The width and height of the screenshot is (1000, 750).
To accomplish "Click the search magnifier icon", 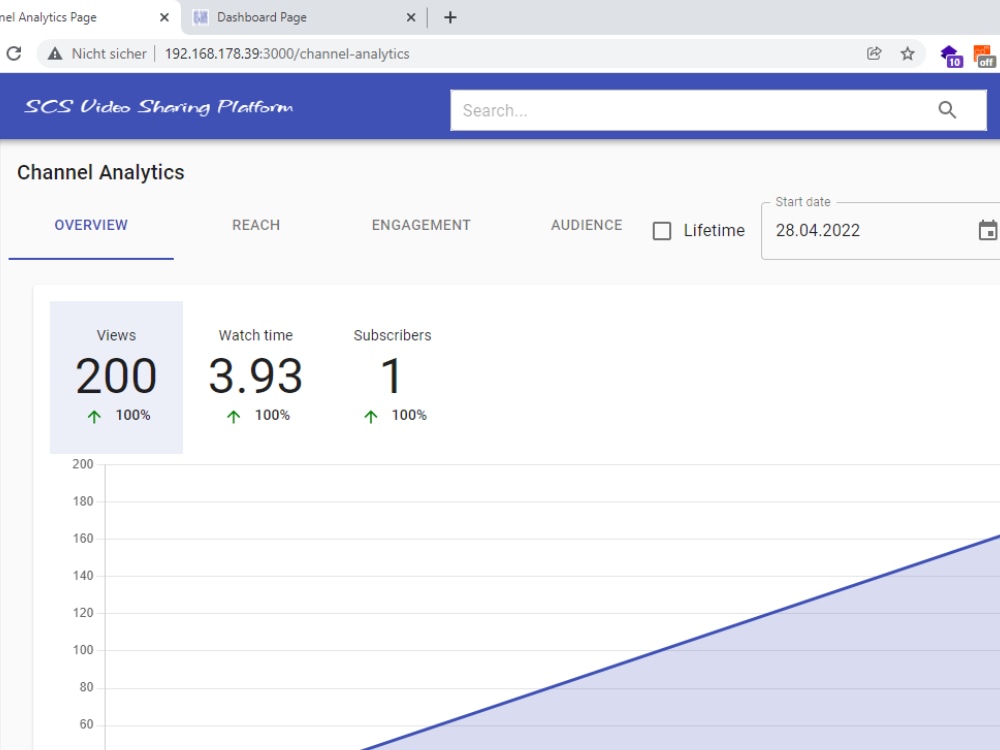I will (x=947, y=110).
